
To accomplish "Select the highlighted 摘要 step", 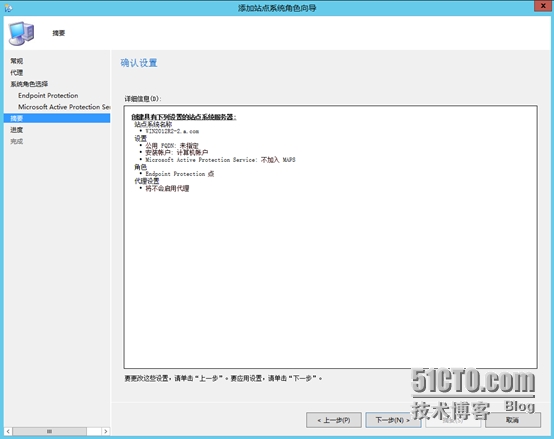I will coord(57,118).
